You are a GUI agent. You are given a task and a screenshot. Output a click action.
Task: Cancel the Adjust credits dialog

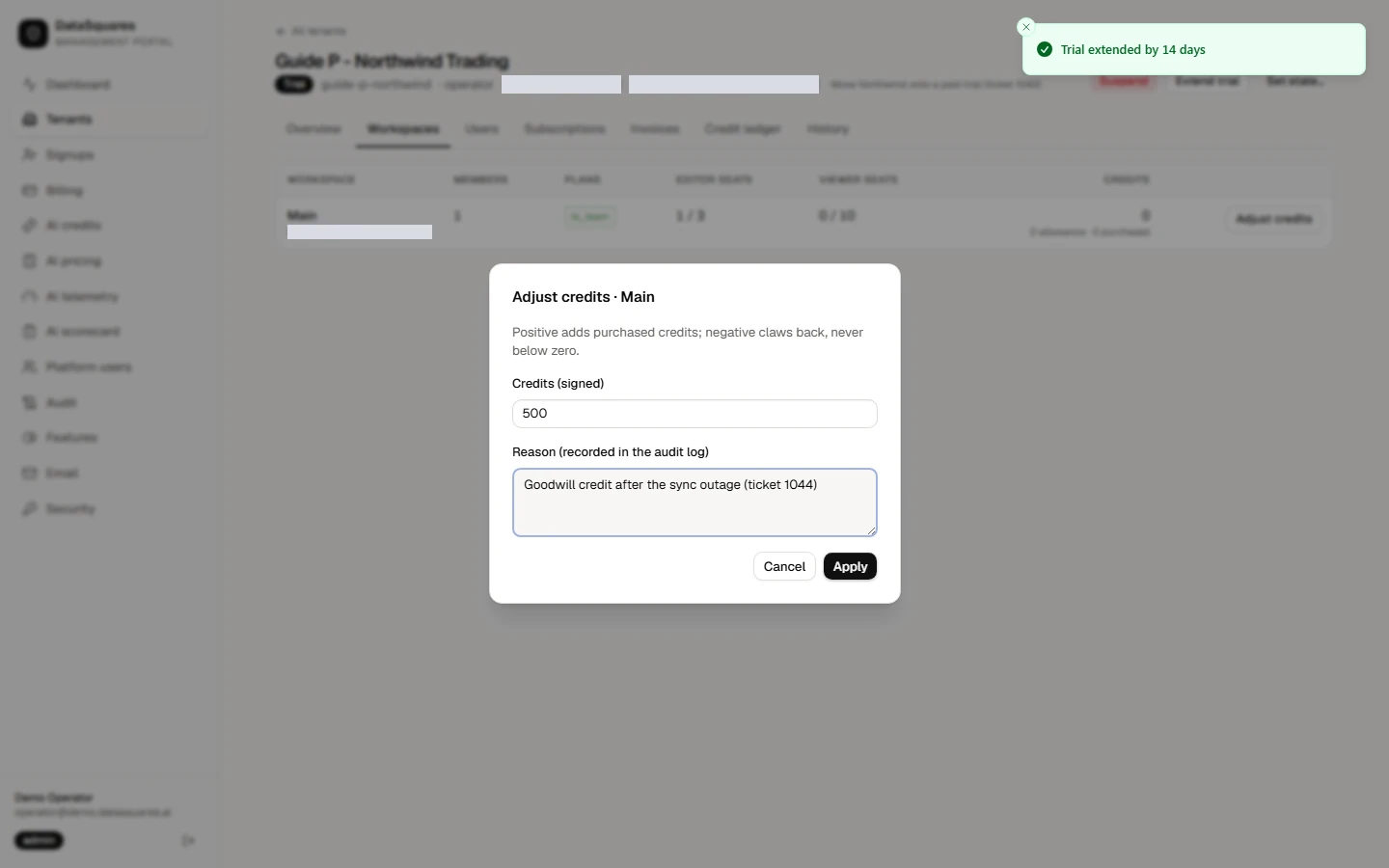pos(784,566)
